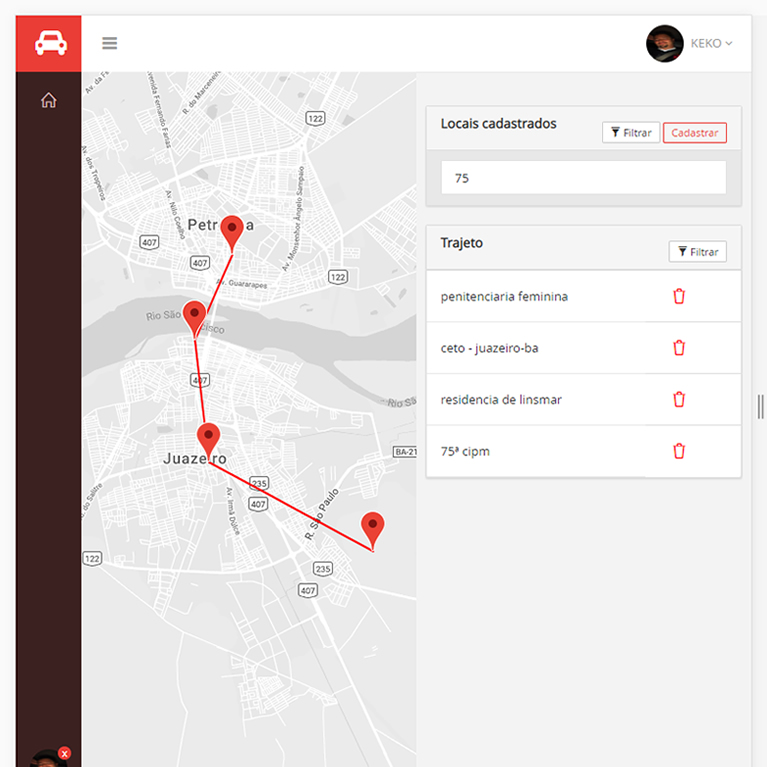
Task: Click the Filtrar button in Locais cadastrados
Action: [x=630, y=133]
